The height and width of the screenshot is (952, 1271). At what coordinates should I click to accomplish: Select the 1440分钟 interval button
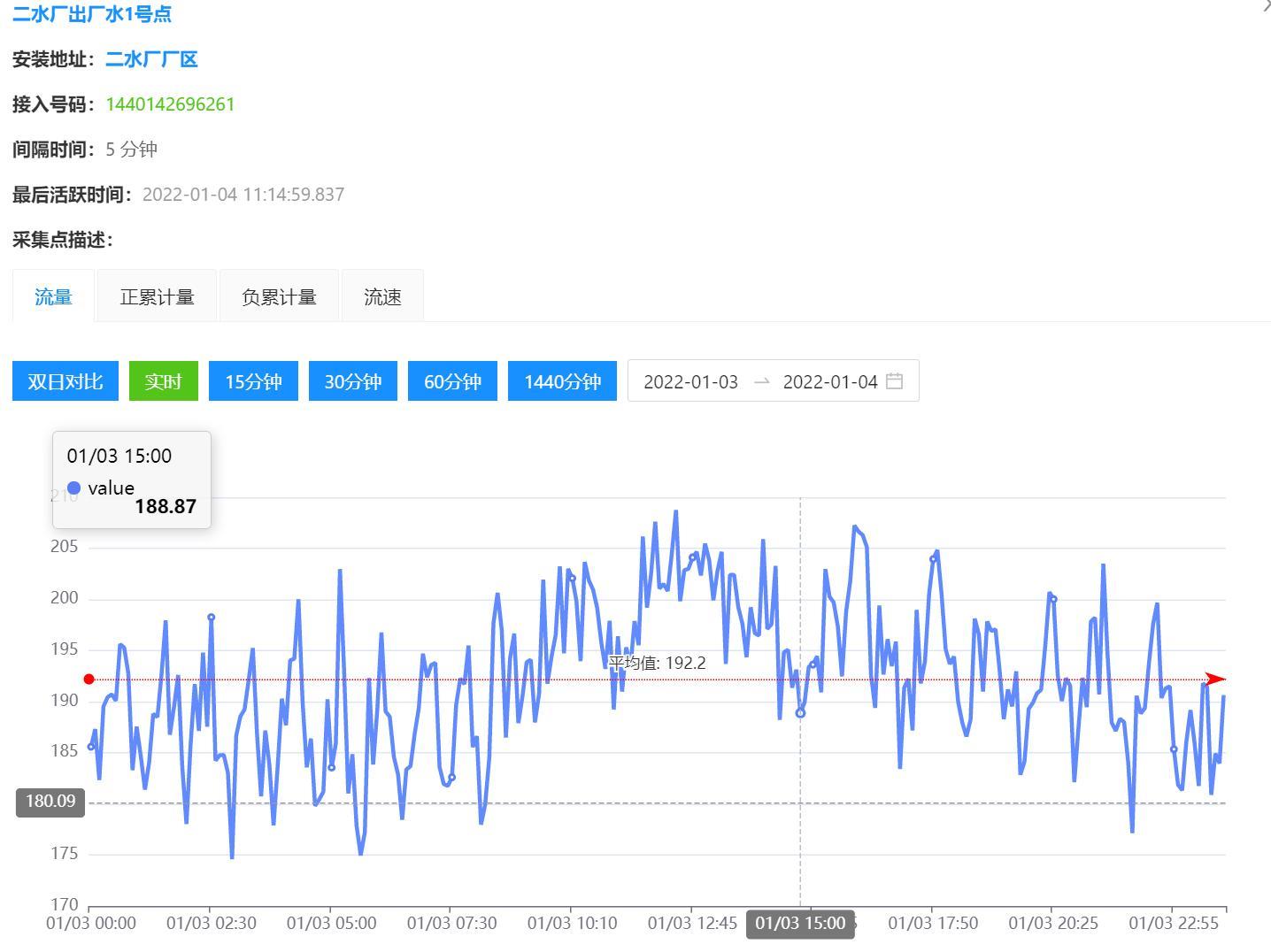coord(562,381)
